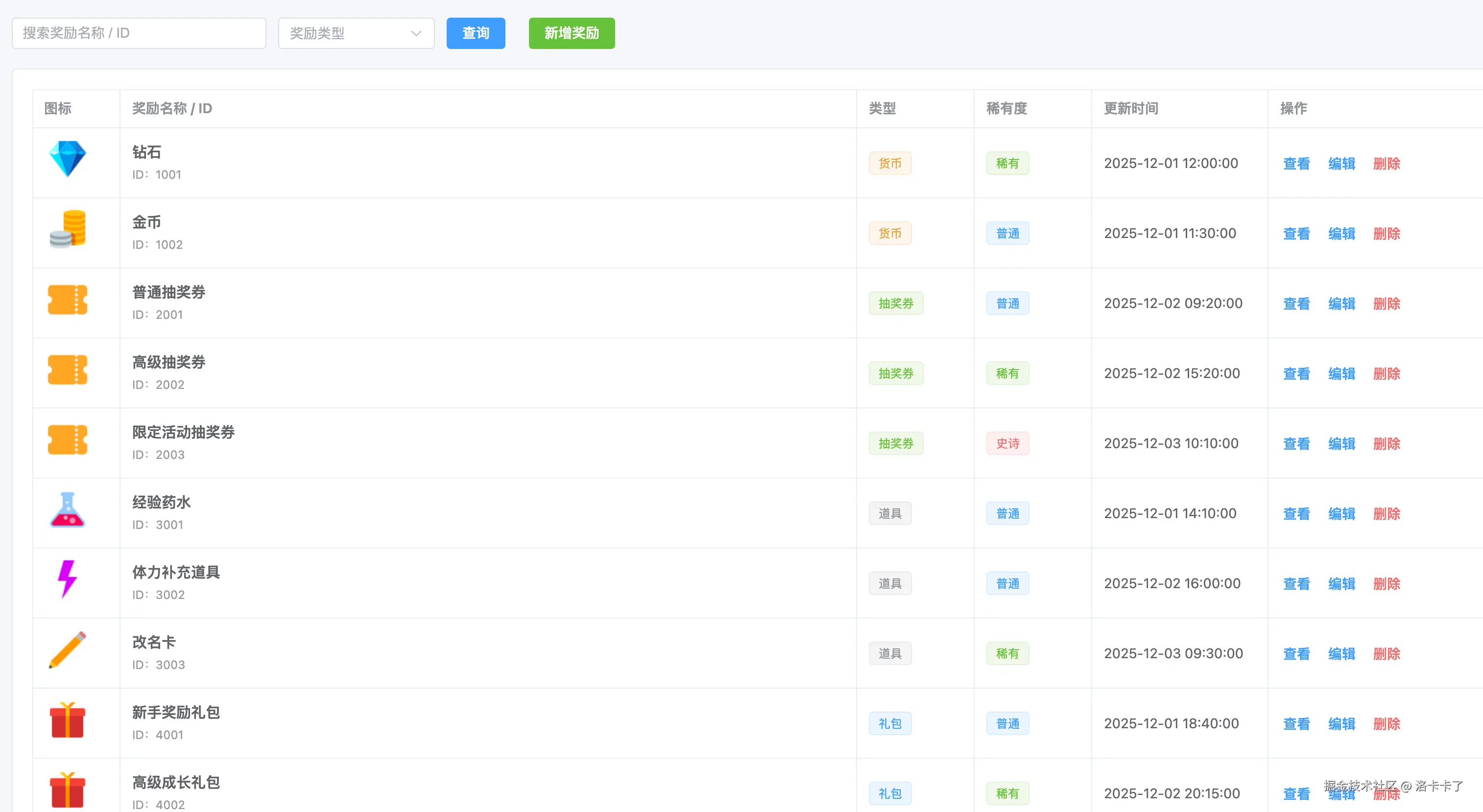Viewport: 1483px width, 812px height.
Task: Click the 更新时间 column header
Action: [x=1131, y=108]
